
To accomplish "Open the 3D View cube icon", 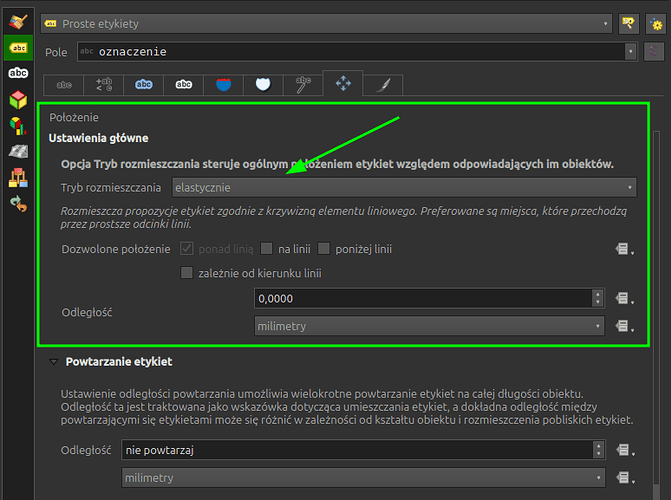I will pos(18,100).
